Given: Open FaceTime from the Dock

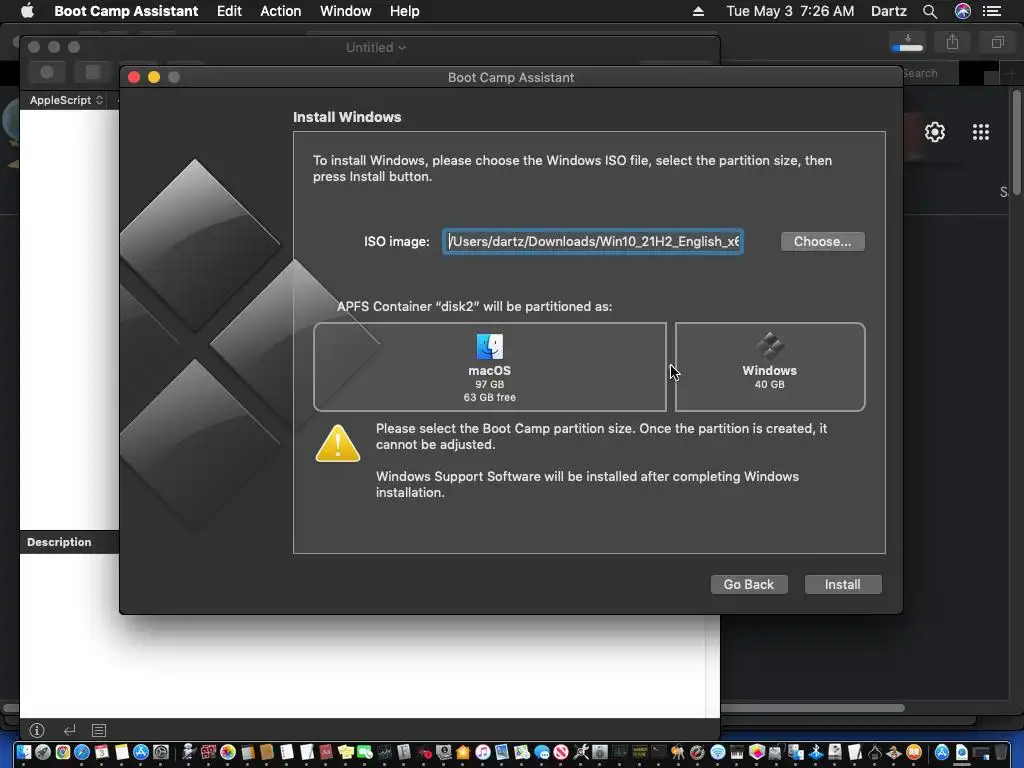Looking at the screenshot, I should tap(365, 752).
